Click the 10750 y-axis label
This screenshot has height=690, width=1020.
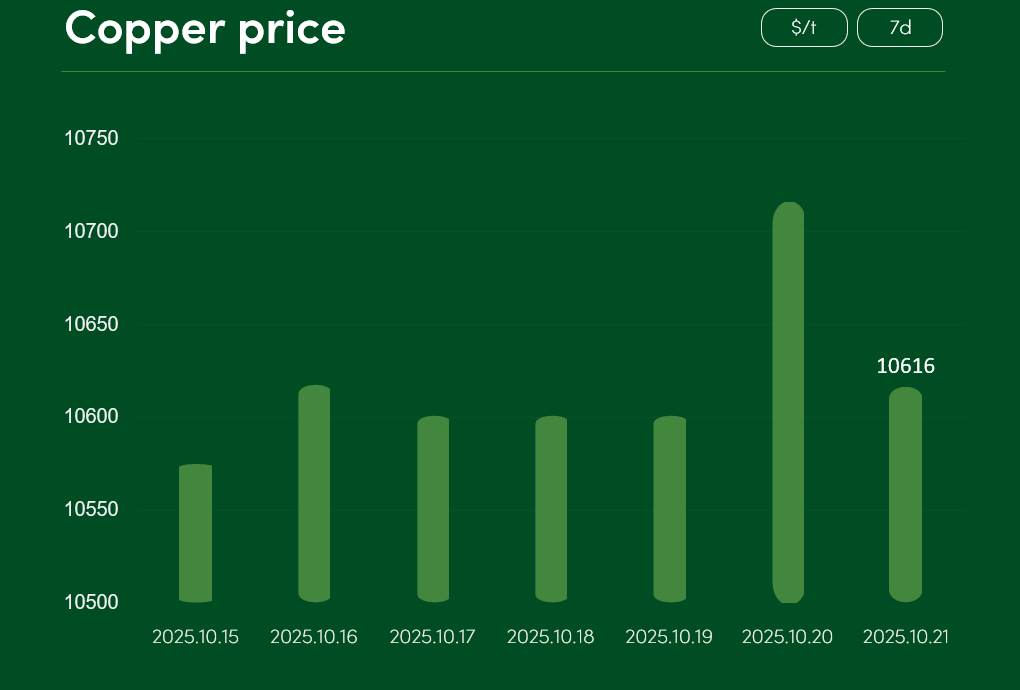(92, 138)
